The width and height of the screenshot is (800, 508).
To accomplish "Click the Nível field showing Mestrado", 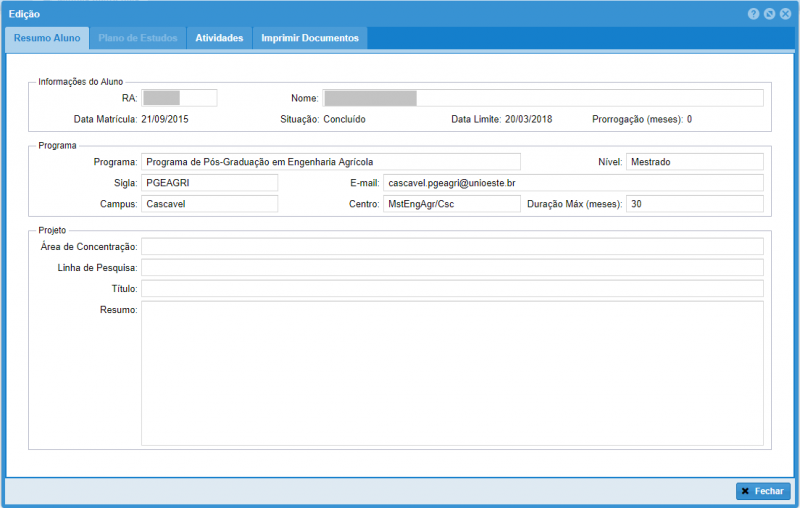I will 694,162.
